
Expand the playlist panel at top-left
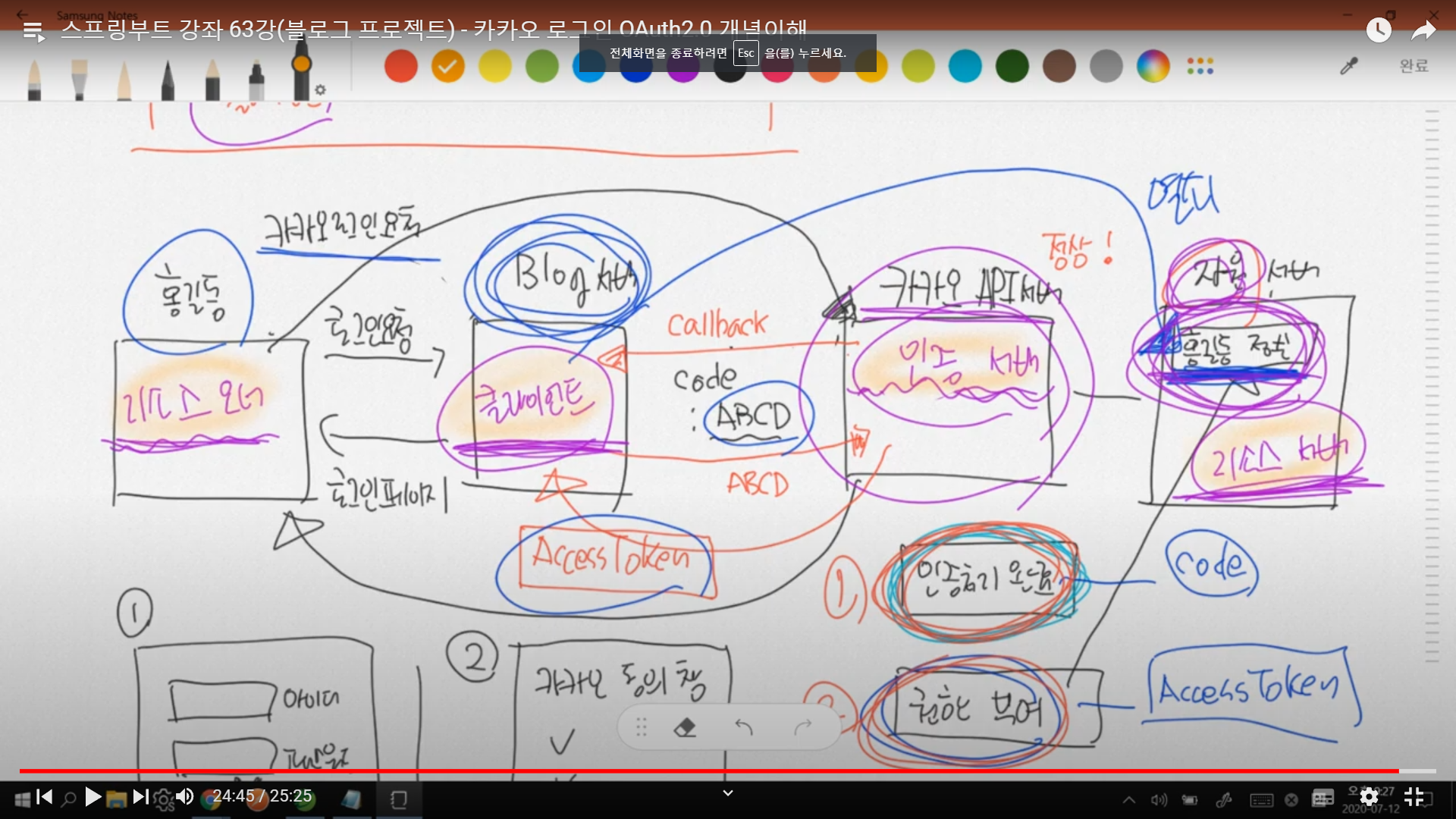[33, 31]
